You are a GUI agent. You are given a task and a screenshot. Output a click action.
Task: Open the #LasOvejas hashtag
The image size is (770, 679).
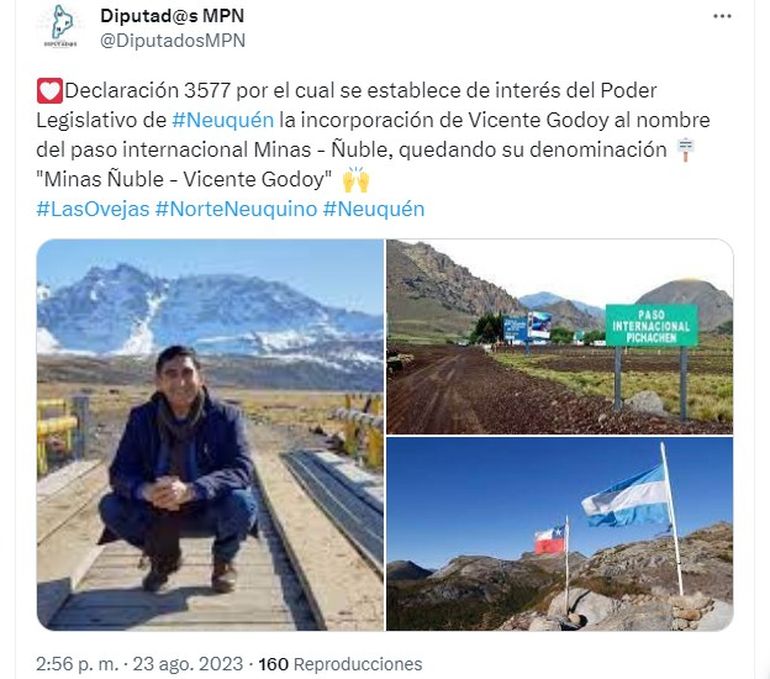coord(93,209)
